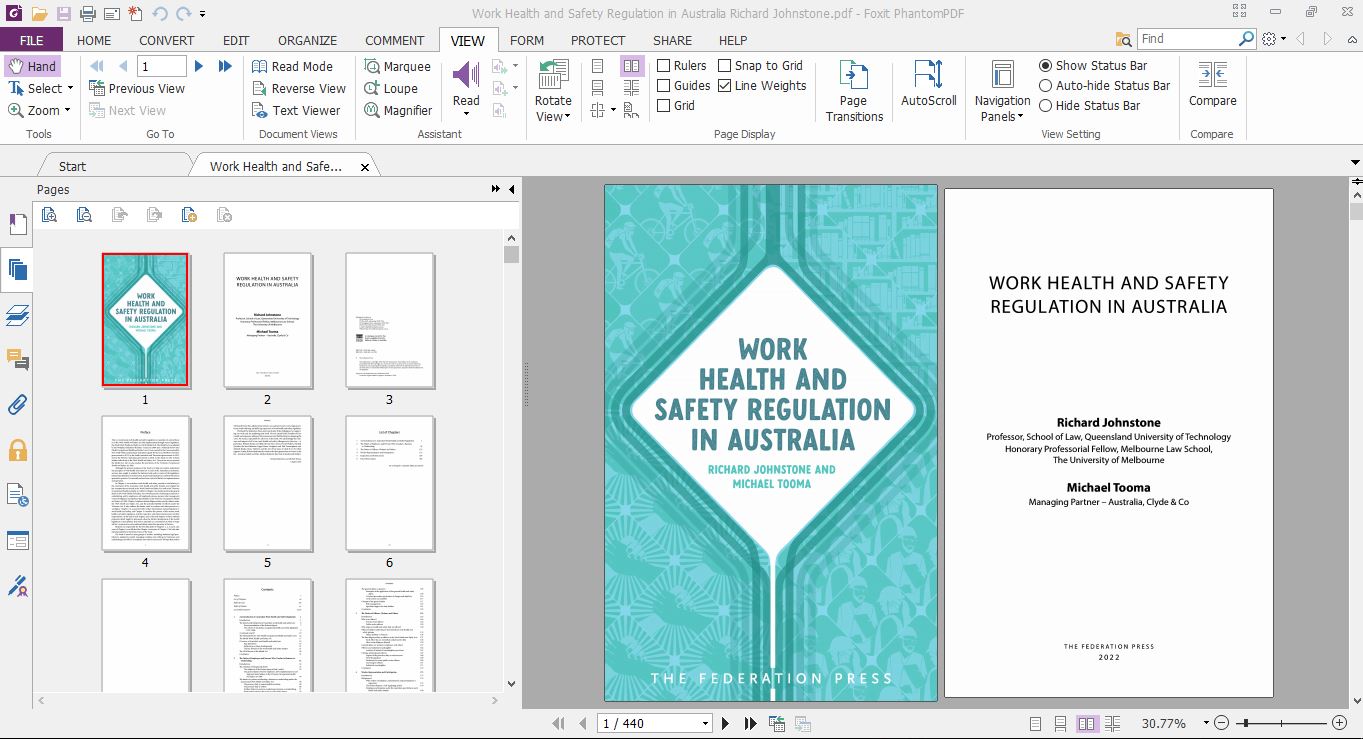The width and height of the screenshot is (1363, 739).
Task: Switch to the PROTECT ribbon tab
Action: click(598, 40)
